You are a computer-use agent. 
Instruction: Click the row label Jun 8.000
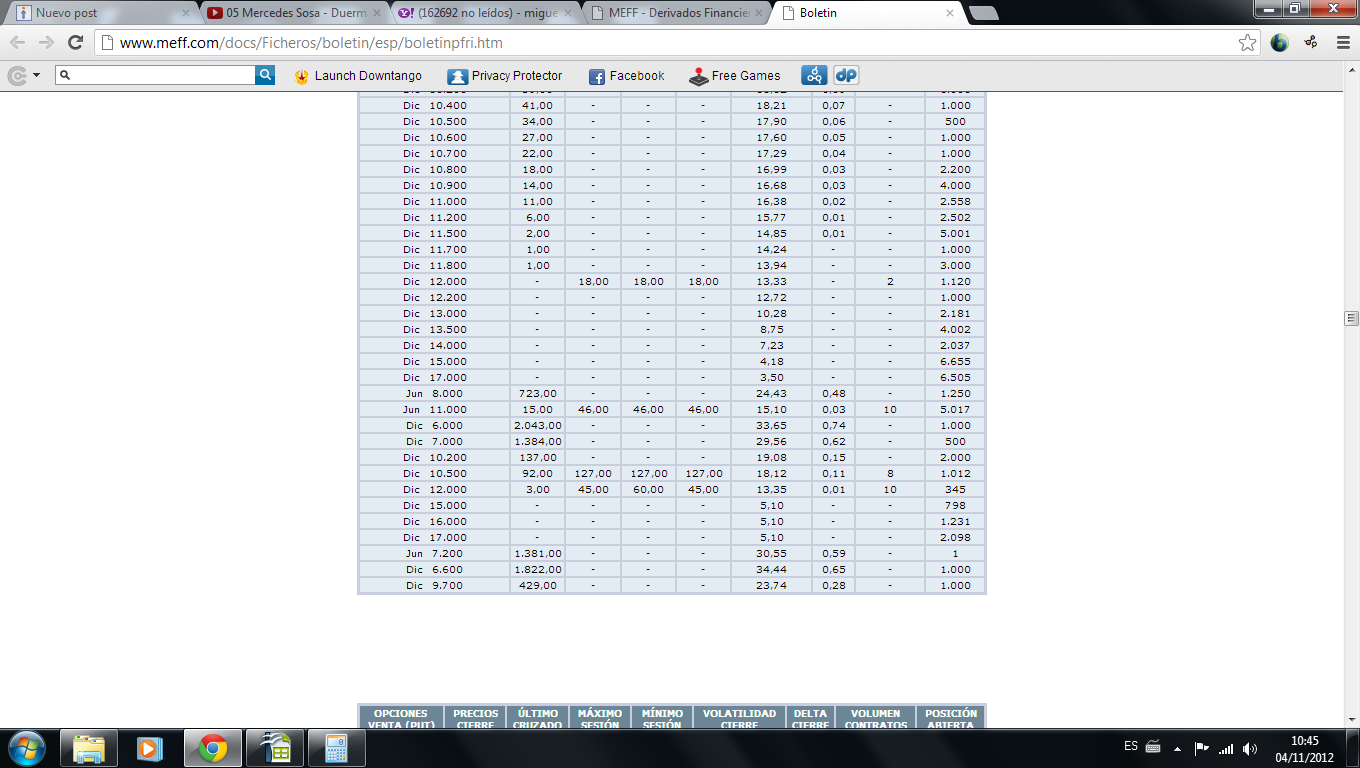pos(434,393)
